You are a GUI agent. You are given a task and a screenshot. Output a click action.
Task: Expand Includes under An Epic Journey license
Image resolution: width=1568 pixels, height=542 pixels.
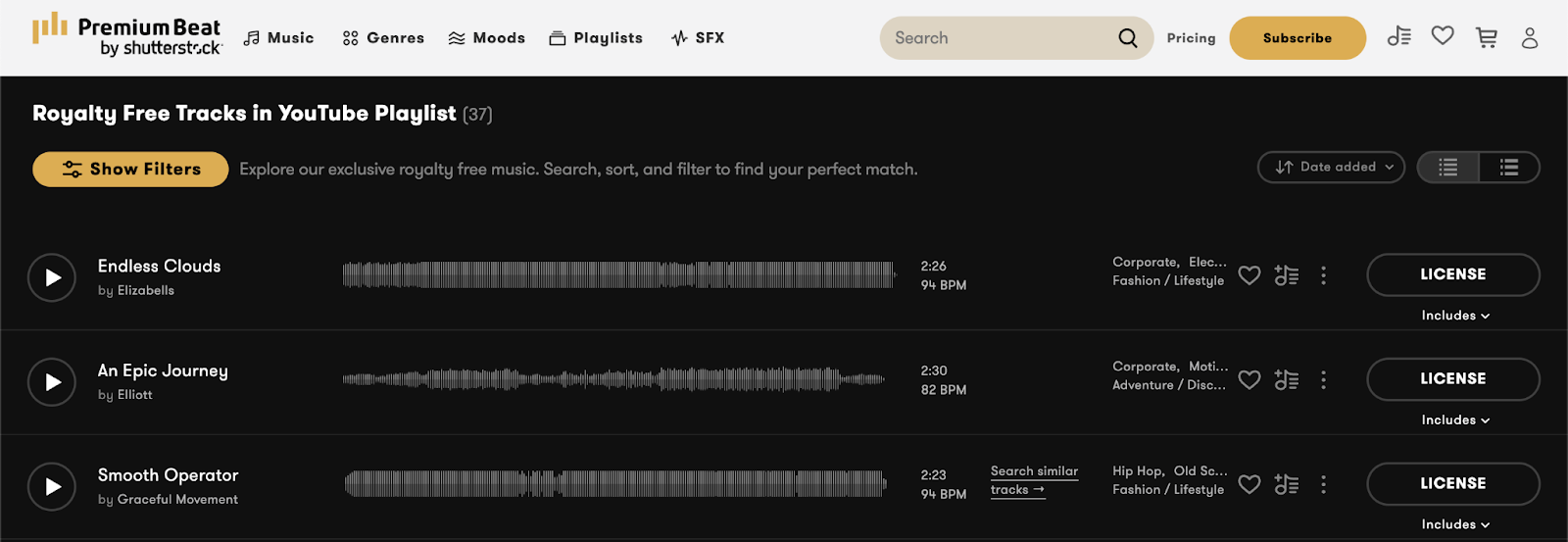[1455, 420]
